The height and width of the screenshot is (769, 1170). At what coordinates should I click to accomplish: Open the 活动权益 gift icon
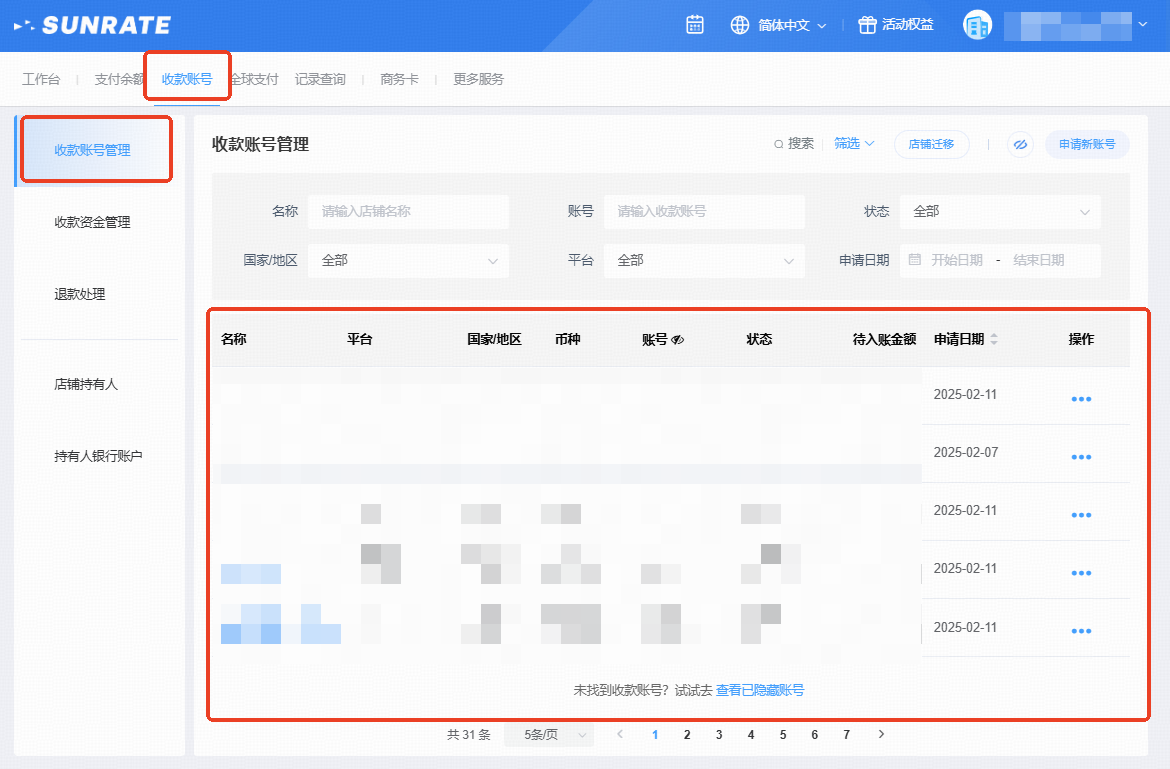click(867, 25)
